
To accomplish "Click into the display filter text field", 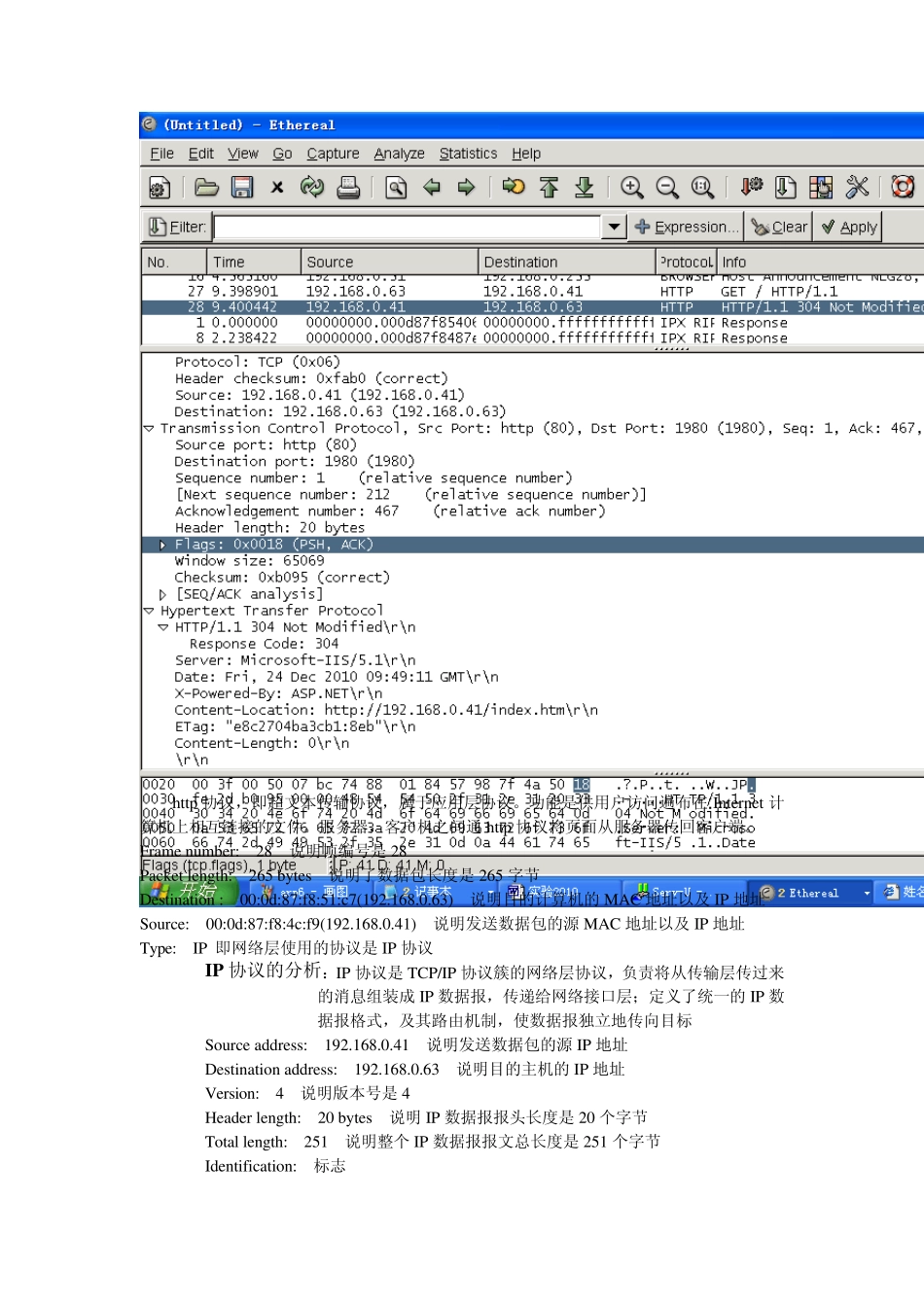I will pyautogui.click(x=408, y=228).
